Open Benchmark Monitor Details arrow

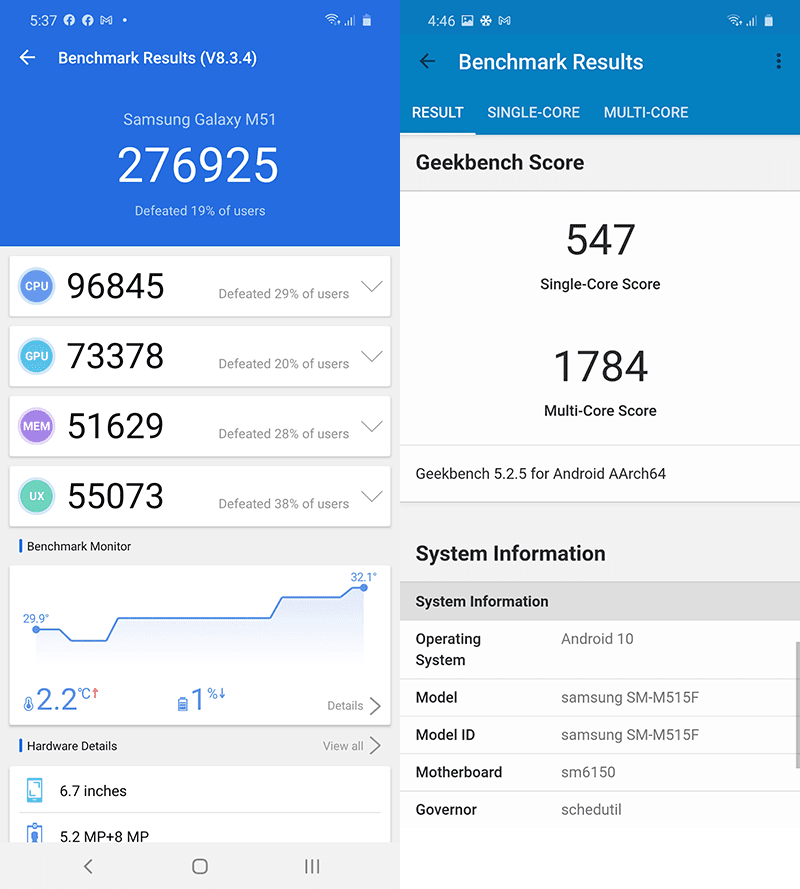[375, 706]
